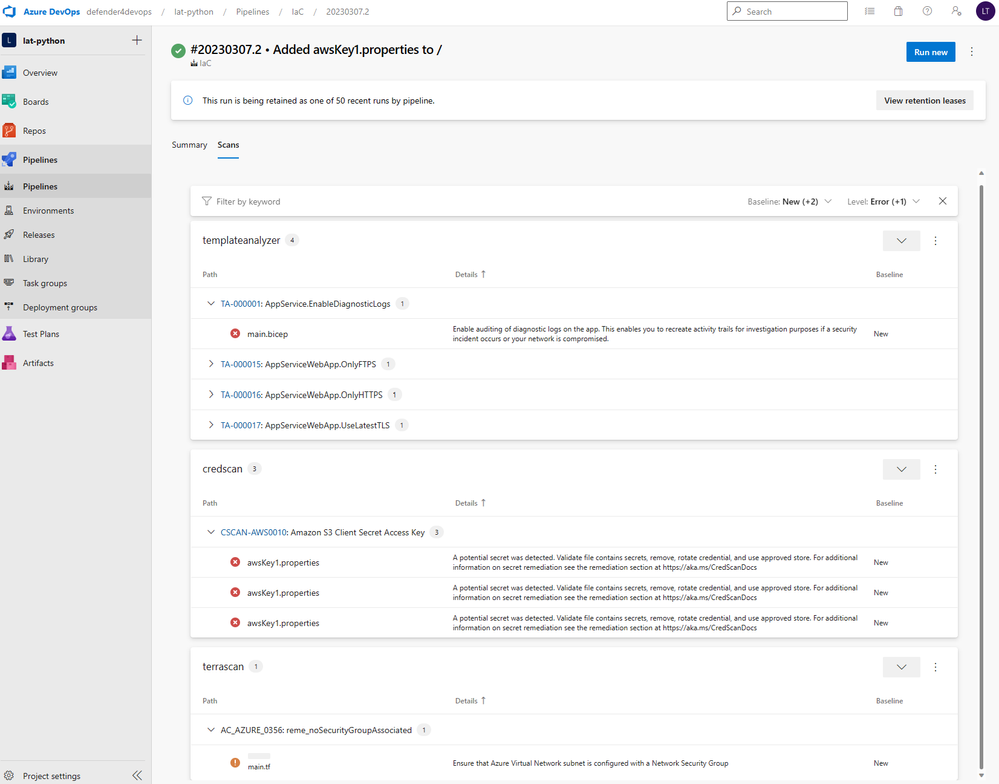Collapse CSCAN-AWS0010 Amazon S3 group
The width and height of the screenshot is (999, 784).
coord(211,532)
